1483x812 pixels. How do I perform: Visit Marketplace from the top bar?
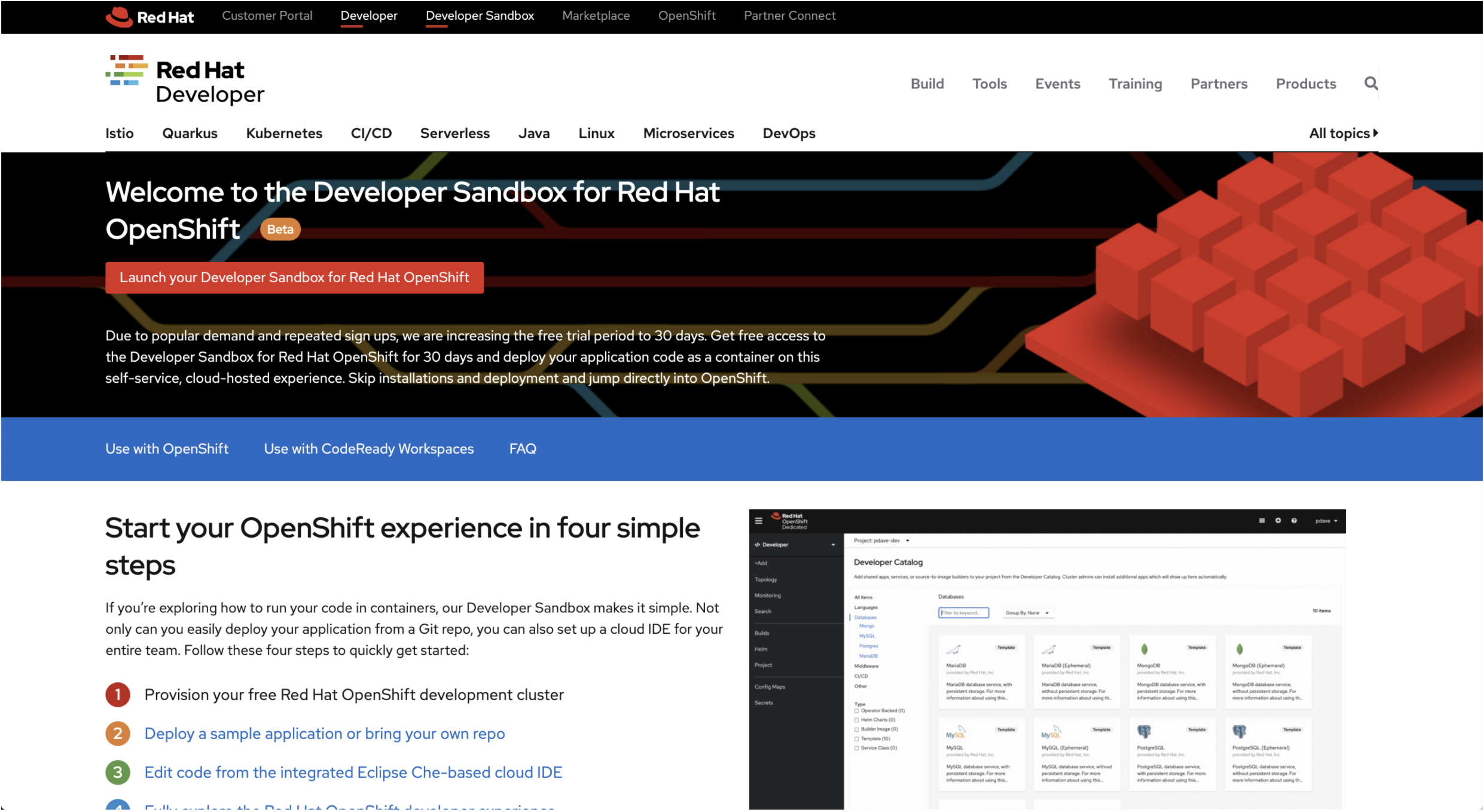coord(596,16)
